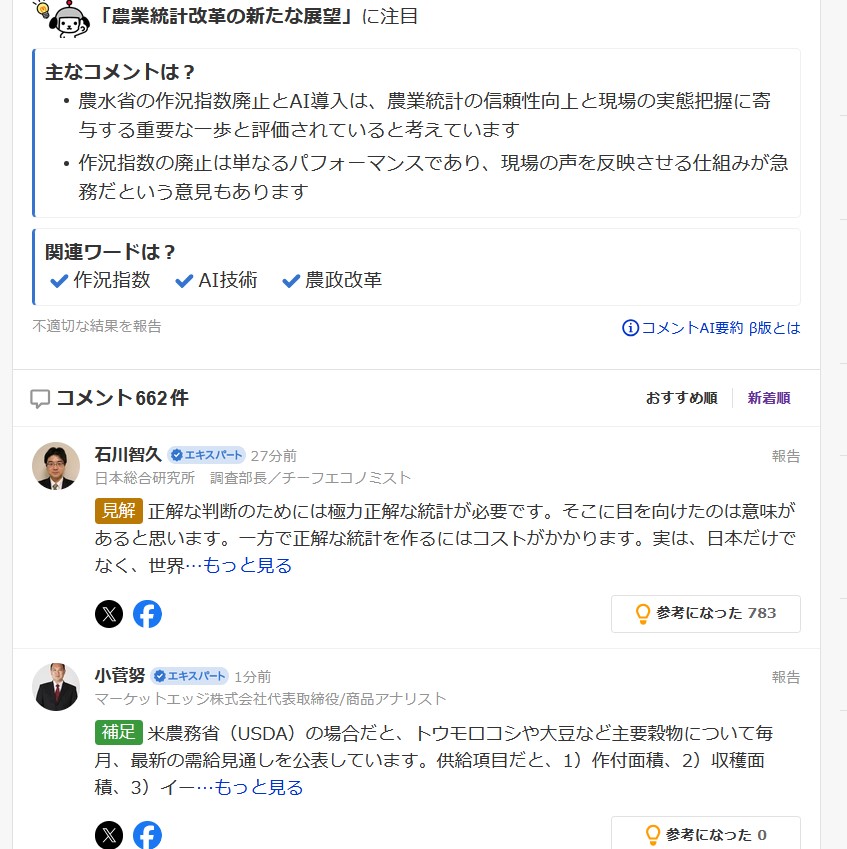The height and width of the screenshot is (849, 847).
Task: Sort comments by 新着順
Action: (x=769, y=398)
